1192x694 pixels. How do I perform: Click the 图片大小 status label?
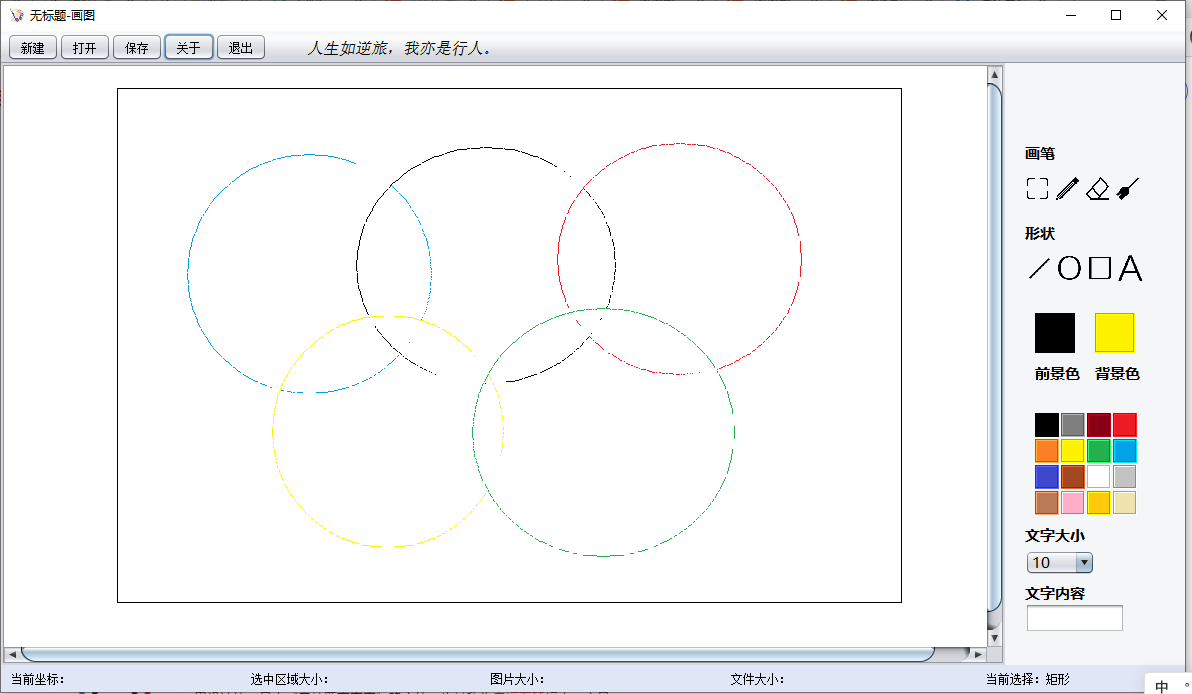[x=517, y=679]
